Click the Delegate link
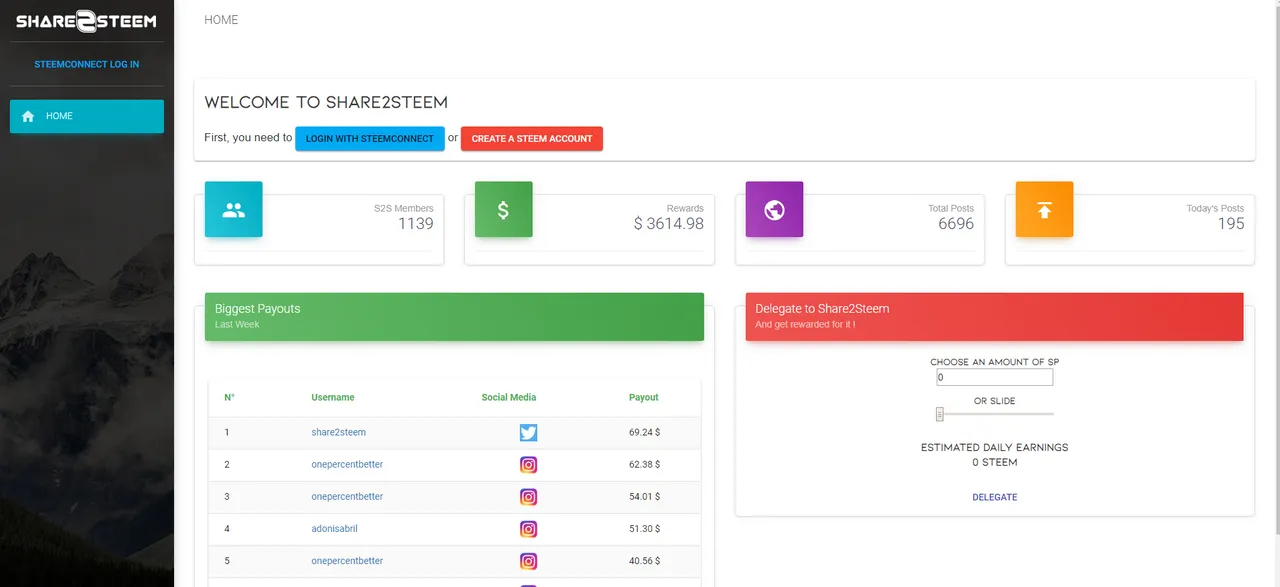Viewport: 1280px width, 587px height. pyautogui.click(x=995, y=497)
